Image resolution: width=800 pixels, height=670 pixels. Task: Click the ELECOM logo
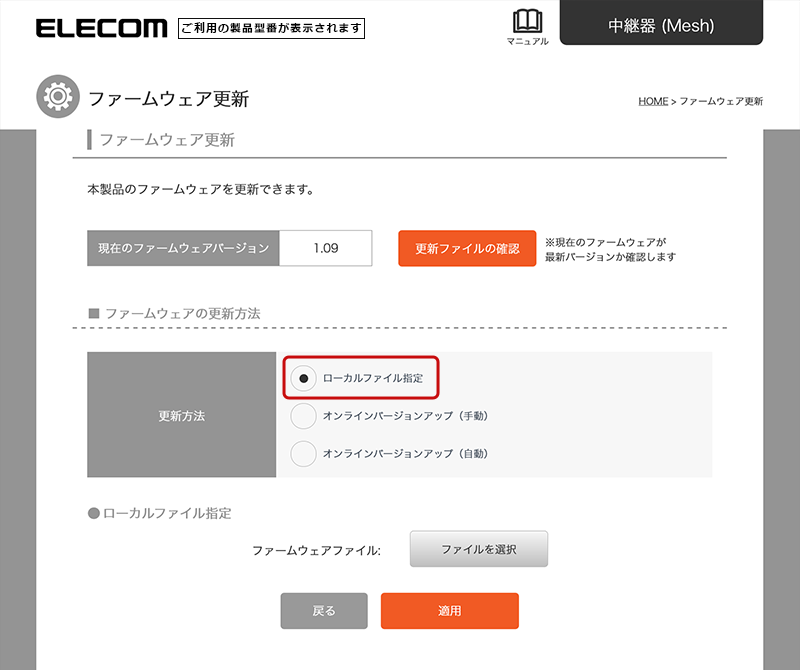tap(101, 28)
